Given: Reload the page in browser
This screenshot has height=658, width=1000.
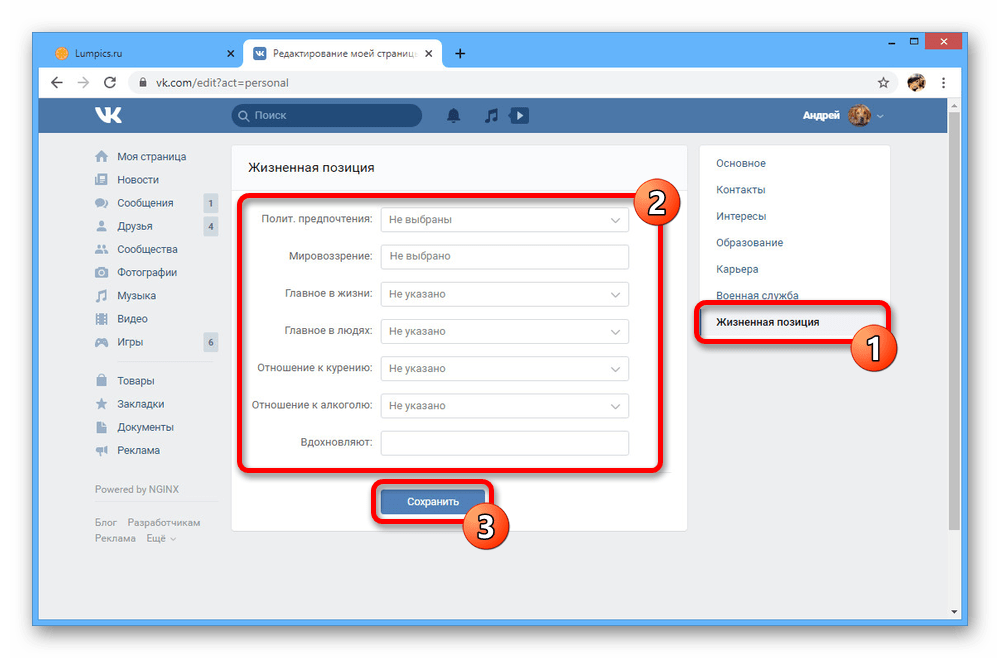Looking at the screenshot, I should [110, 83].
